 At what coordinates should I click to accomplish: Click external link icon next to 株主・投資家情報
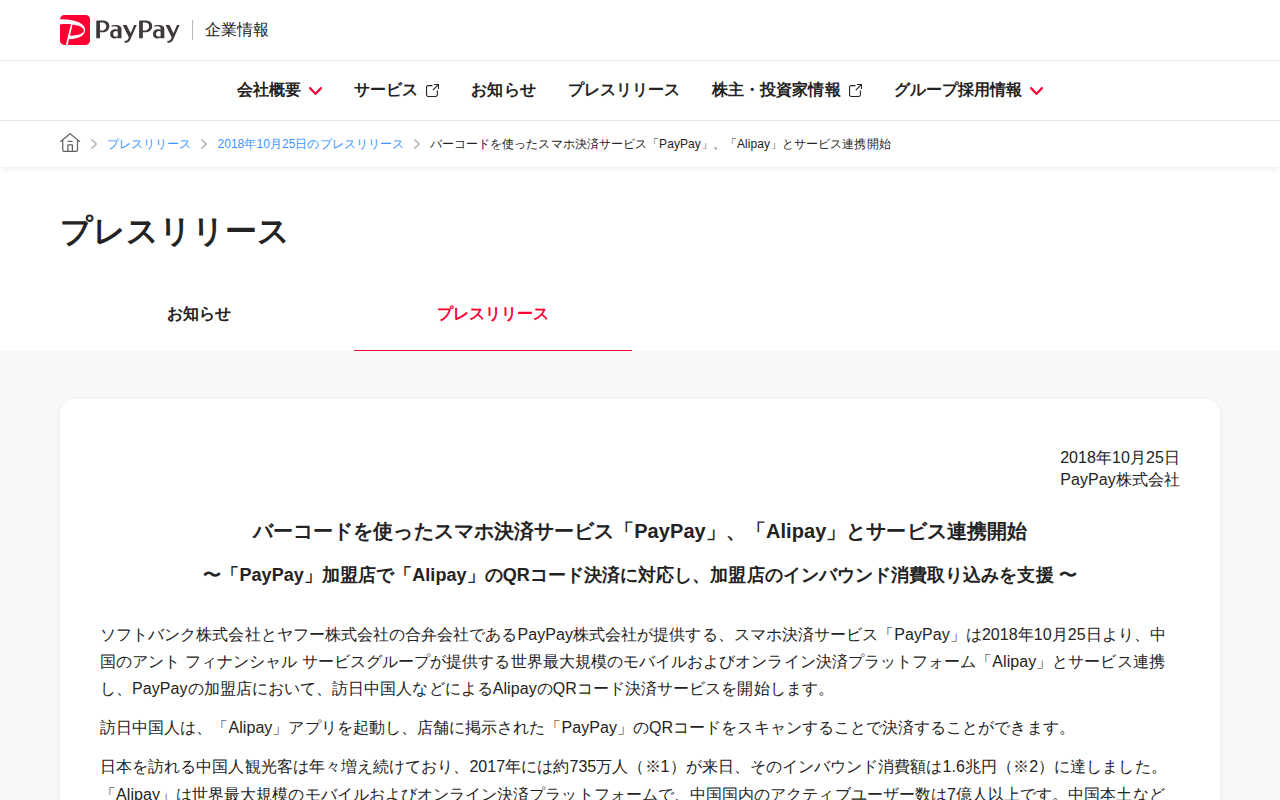[855, 91]
